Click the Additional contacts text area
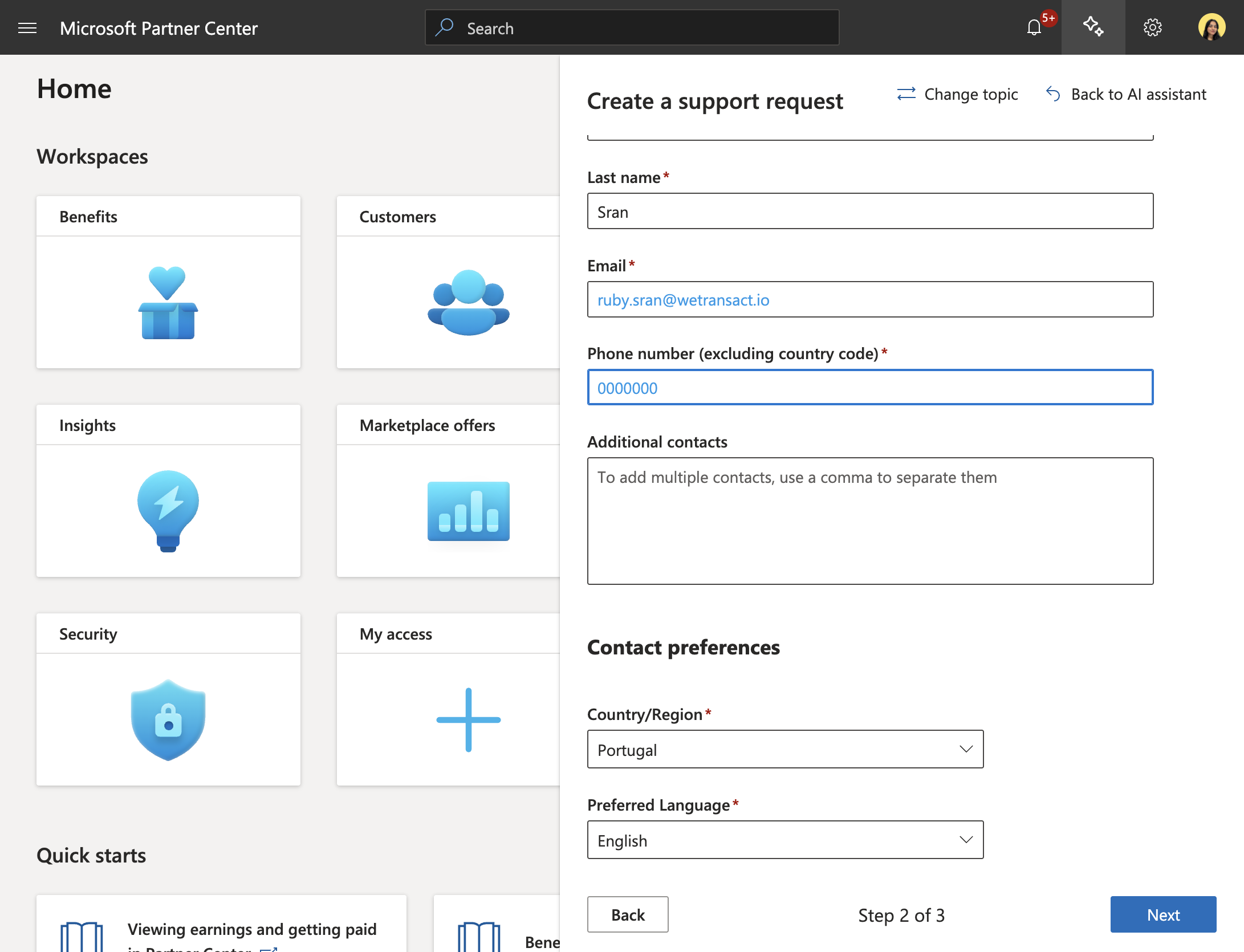Image resolution: width=1244 pixels, height=952 pixels. click(x=870, y=521)
